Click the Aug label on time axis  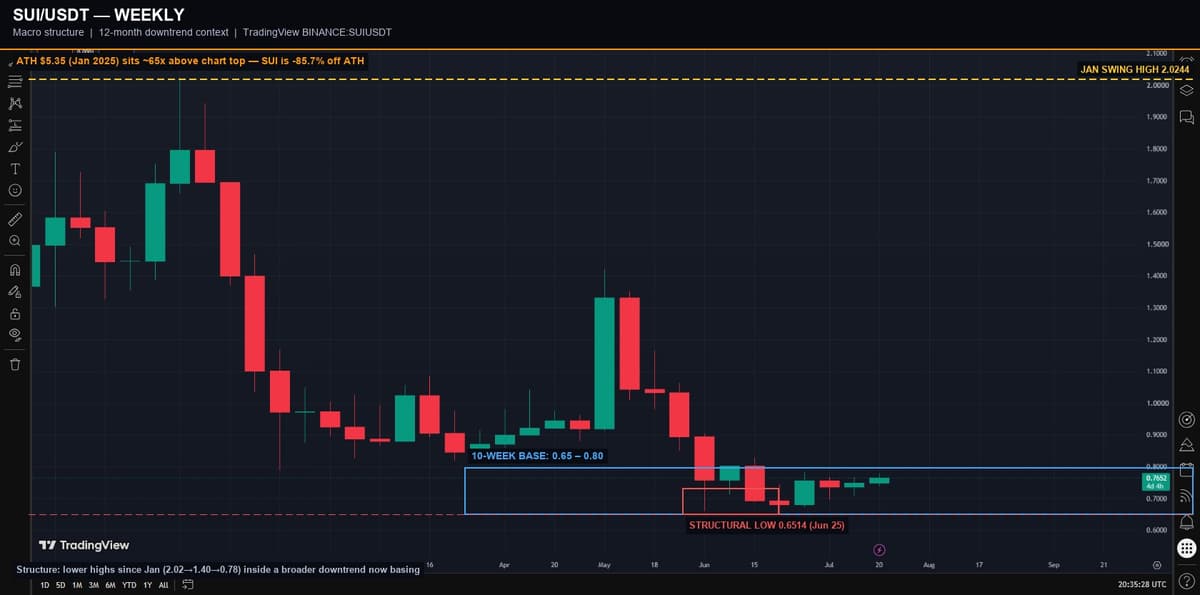pyautogui.click(x=929, y=565)
